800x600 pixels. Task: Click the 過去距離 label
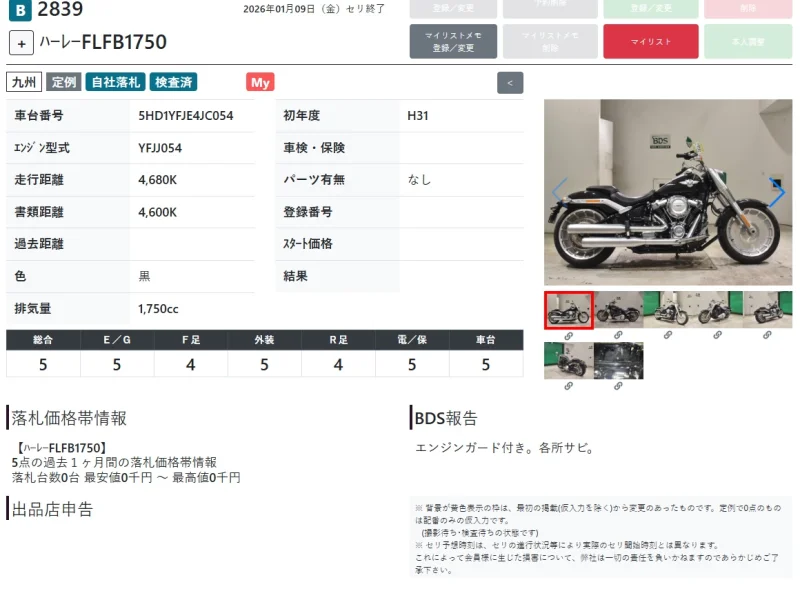39,244
